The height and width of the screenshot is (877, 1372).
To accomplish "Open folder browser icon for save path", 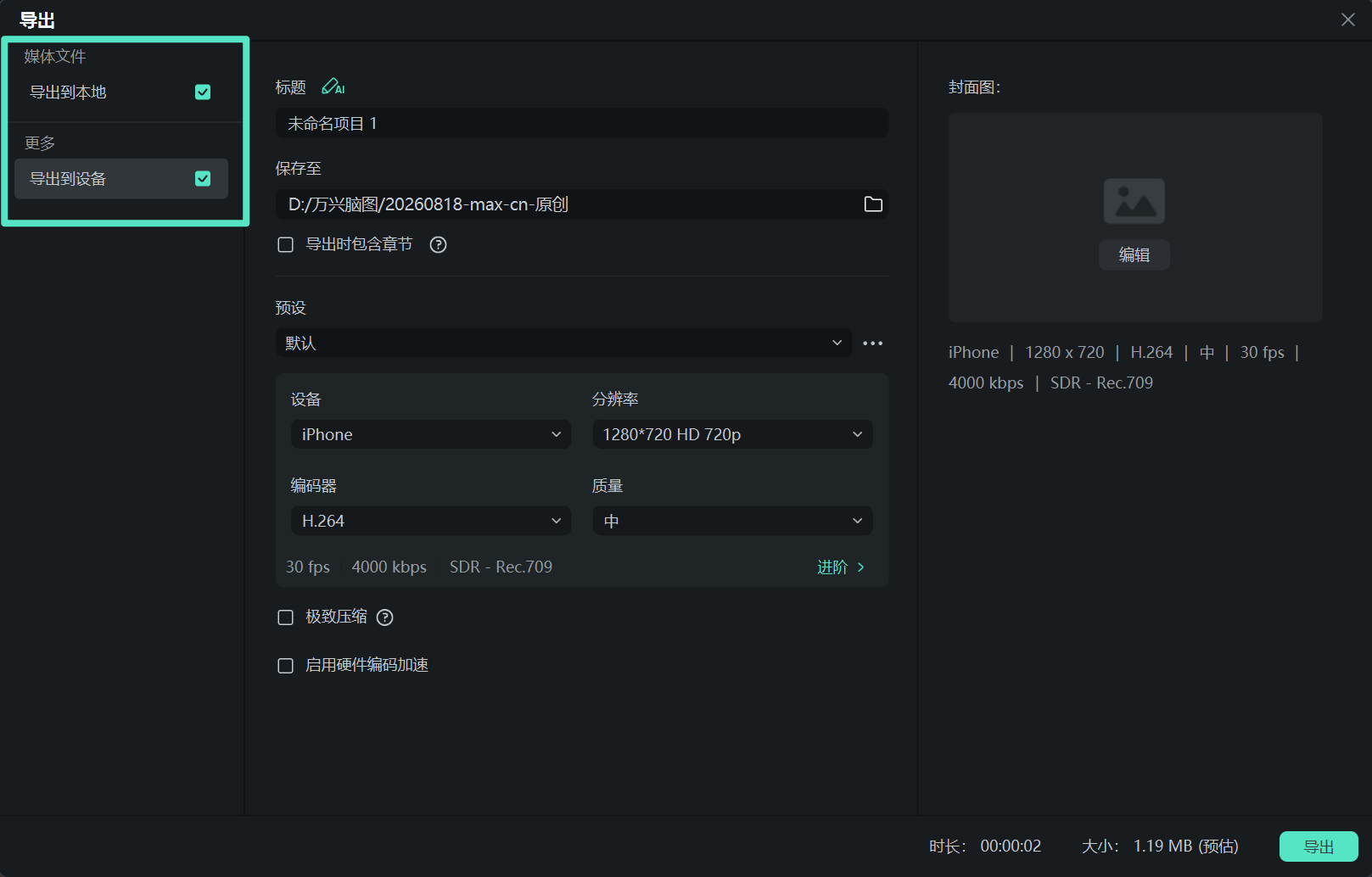I will pos(873,204).
